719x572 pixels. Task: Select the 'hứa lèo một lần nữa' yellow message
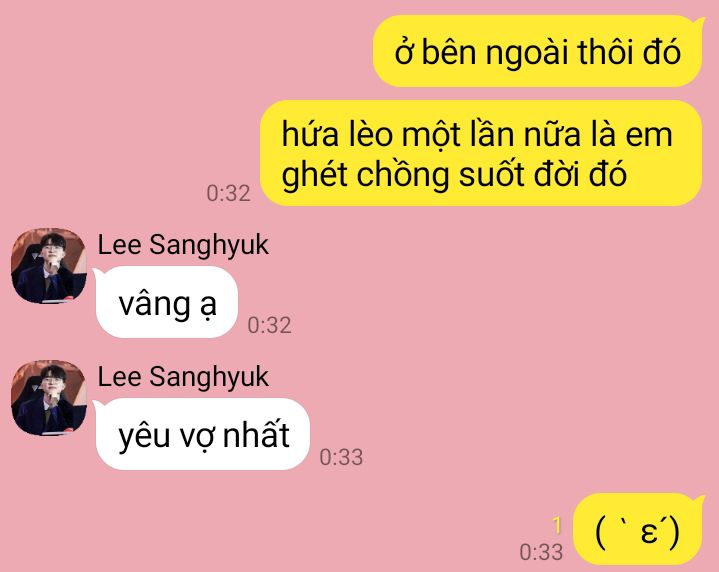tap(481, 153)
